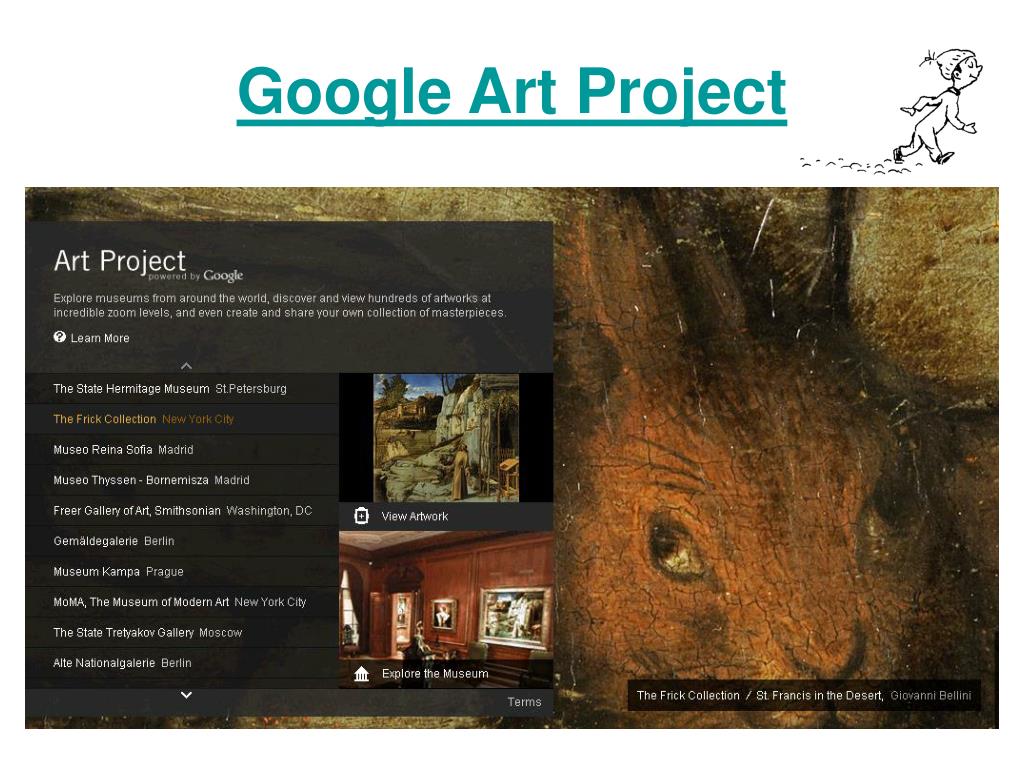
Task: Select The State Hermitage Museum St.Petersburg
Action: click(x=182, y=389)
